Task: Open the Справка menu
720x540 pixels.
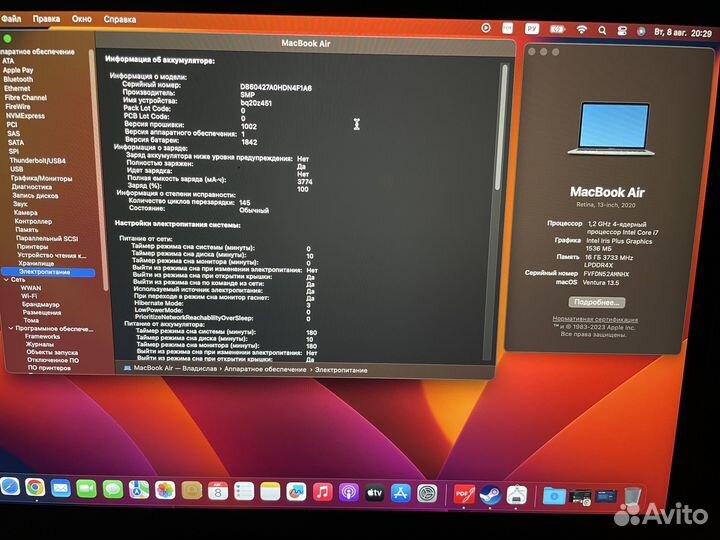Action: pyautogui.click(x=119, y=20)
